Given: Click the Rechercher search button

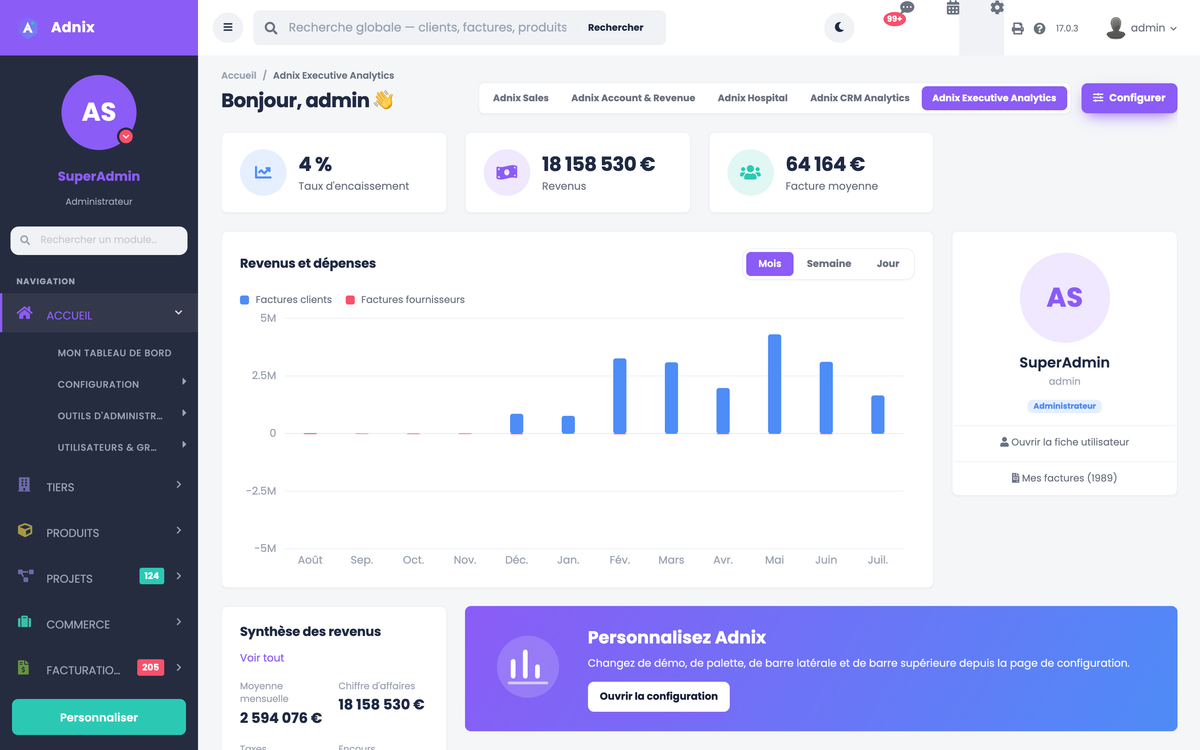Looking at the screenshot, I should click(616, 28).
